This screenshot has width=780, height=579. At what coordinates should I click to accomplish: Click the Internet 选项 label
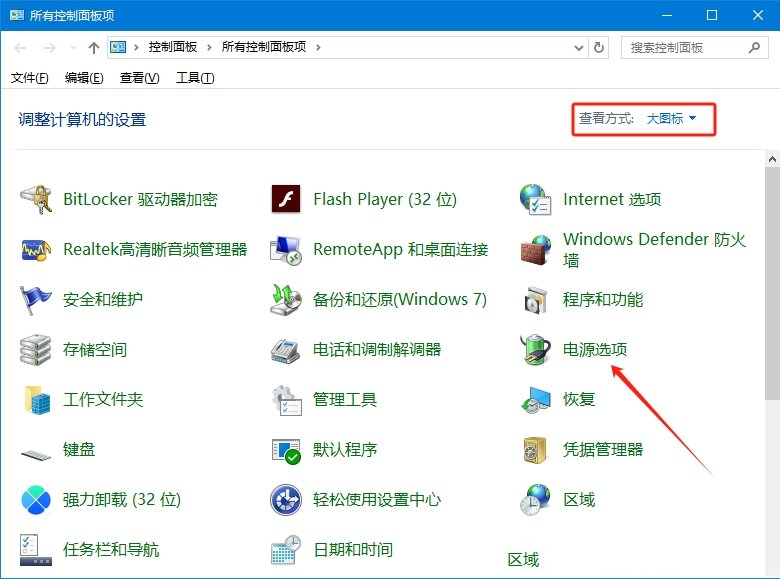click(x=612, y=199)
